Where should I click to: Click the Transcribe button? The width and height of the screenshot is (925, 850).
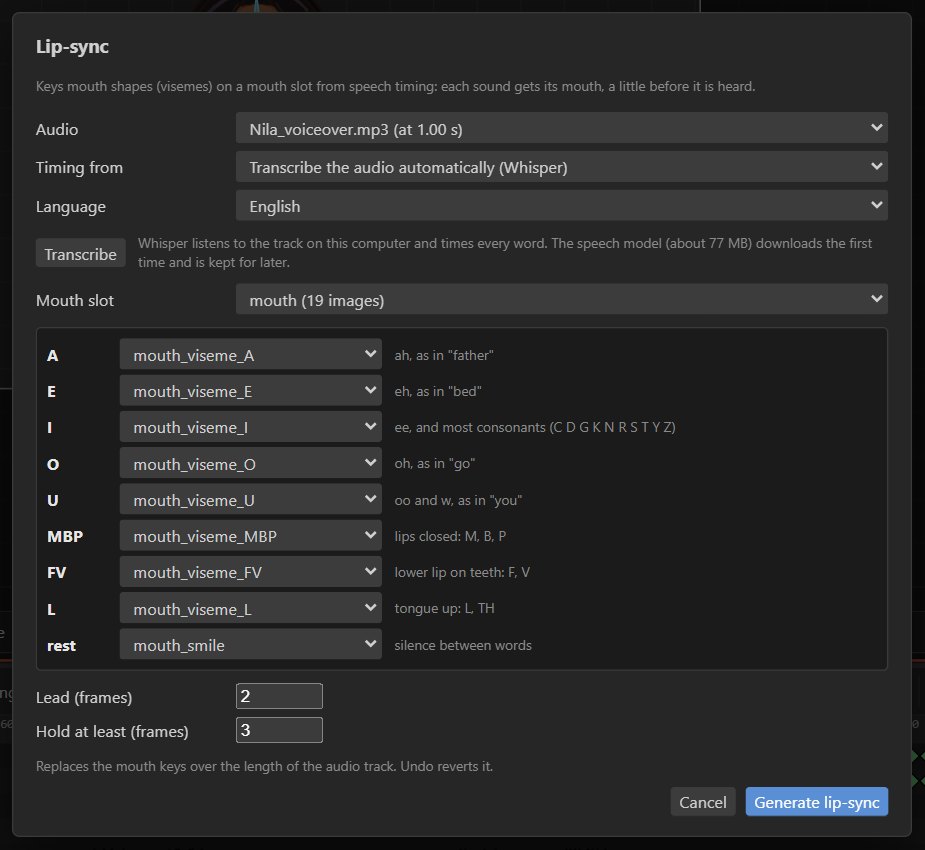80,254
